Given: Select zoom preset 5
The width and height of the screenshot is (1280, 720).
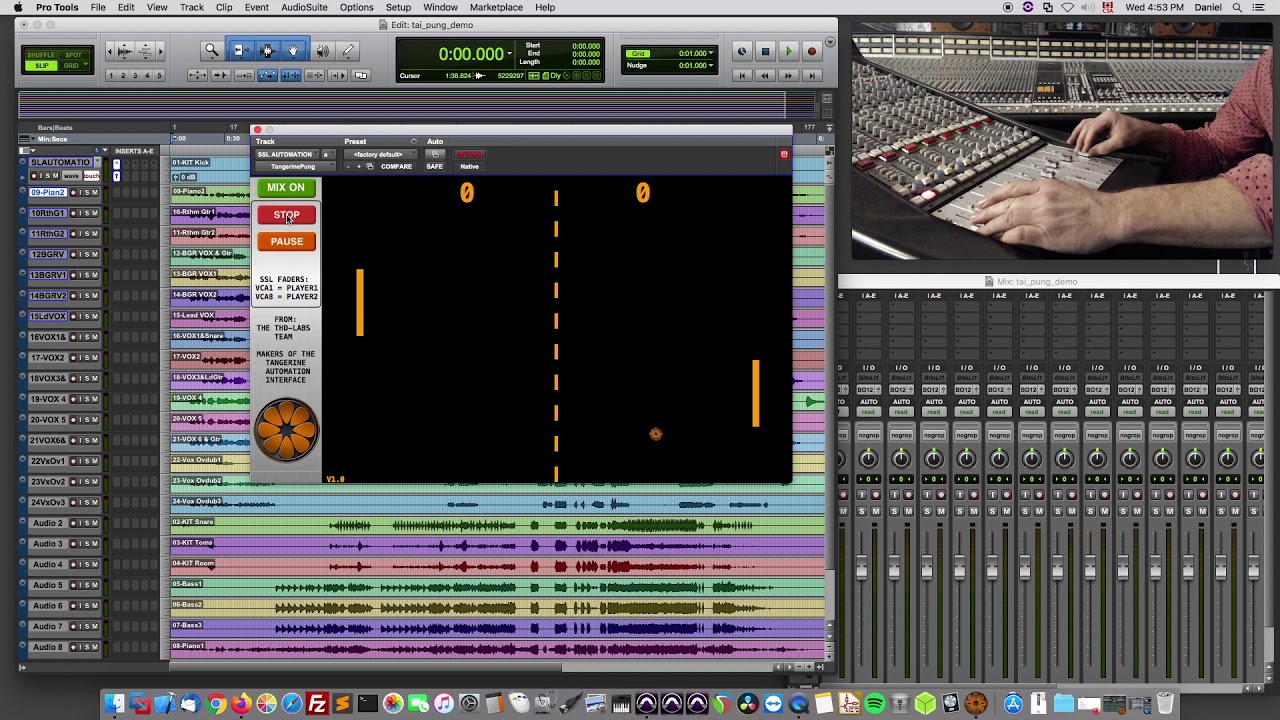Looking at the screenshot, I should point(160,75).
